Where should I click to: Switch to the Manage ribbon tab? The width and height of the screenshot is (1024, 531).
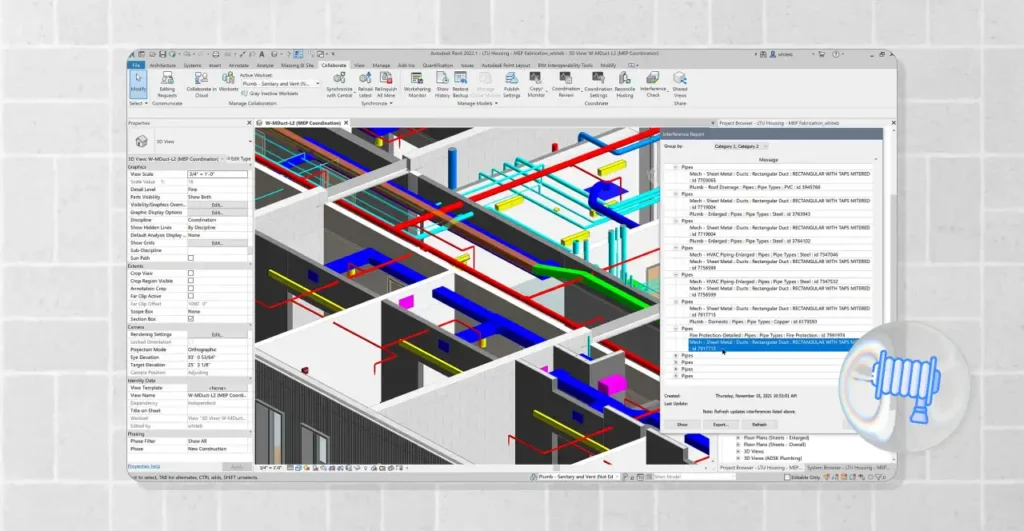pyautogui.click(x=381, y=65)
